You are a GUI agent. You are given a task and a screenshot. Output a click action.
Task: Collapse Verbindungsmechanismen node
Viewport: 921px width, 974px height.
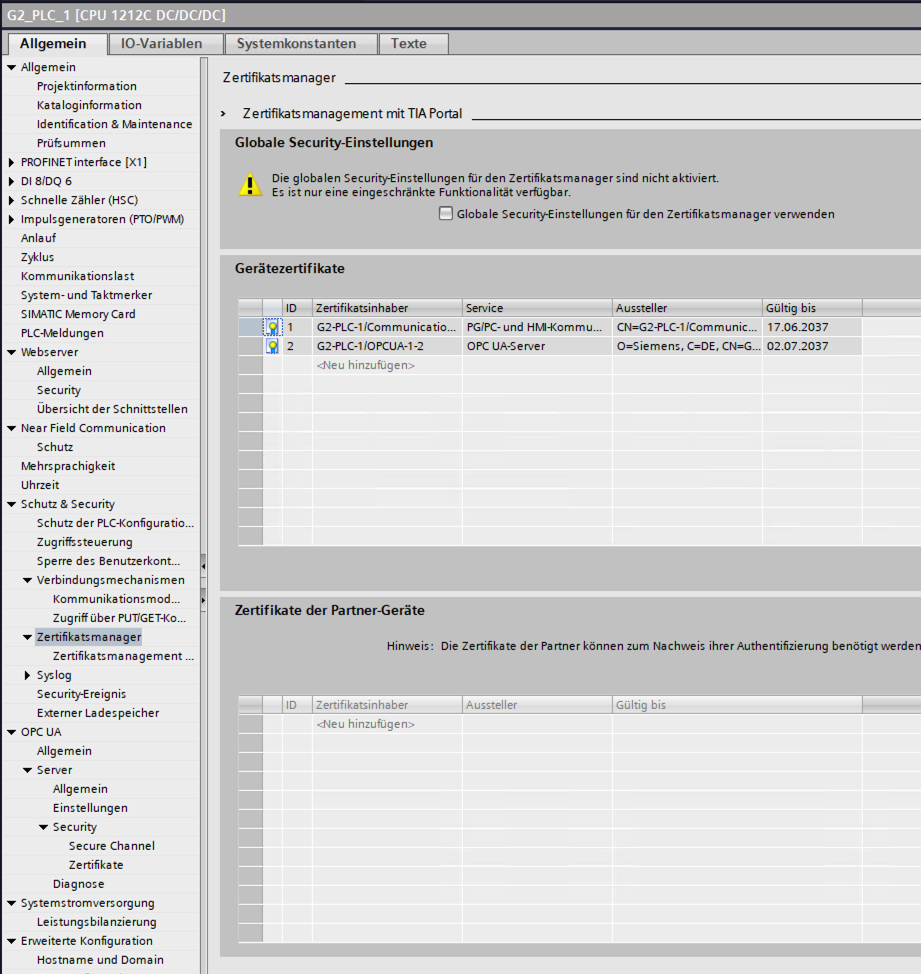[27, 580]
